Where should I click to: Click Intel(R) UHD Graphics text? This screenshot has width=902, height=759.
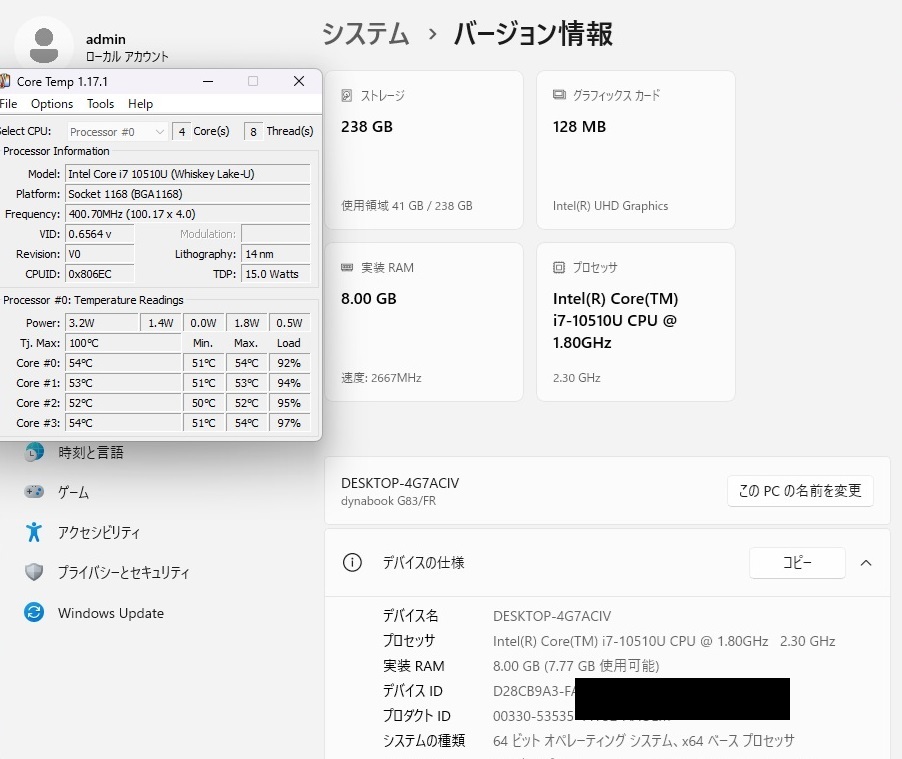click(x=610, y=206)
